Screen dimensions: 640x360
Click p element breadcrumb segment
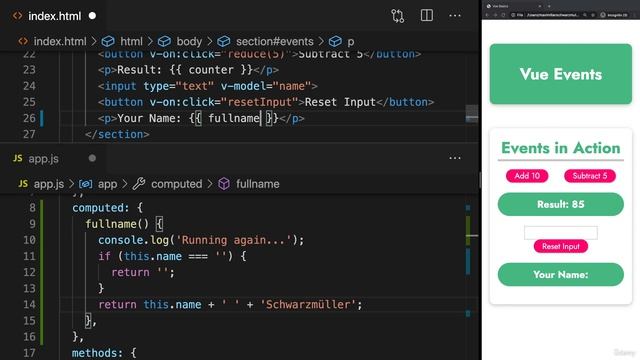(351, 42)
